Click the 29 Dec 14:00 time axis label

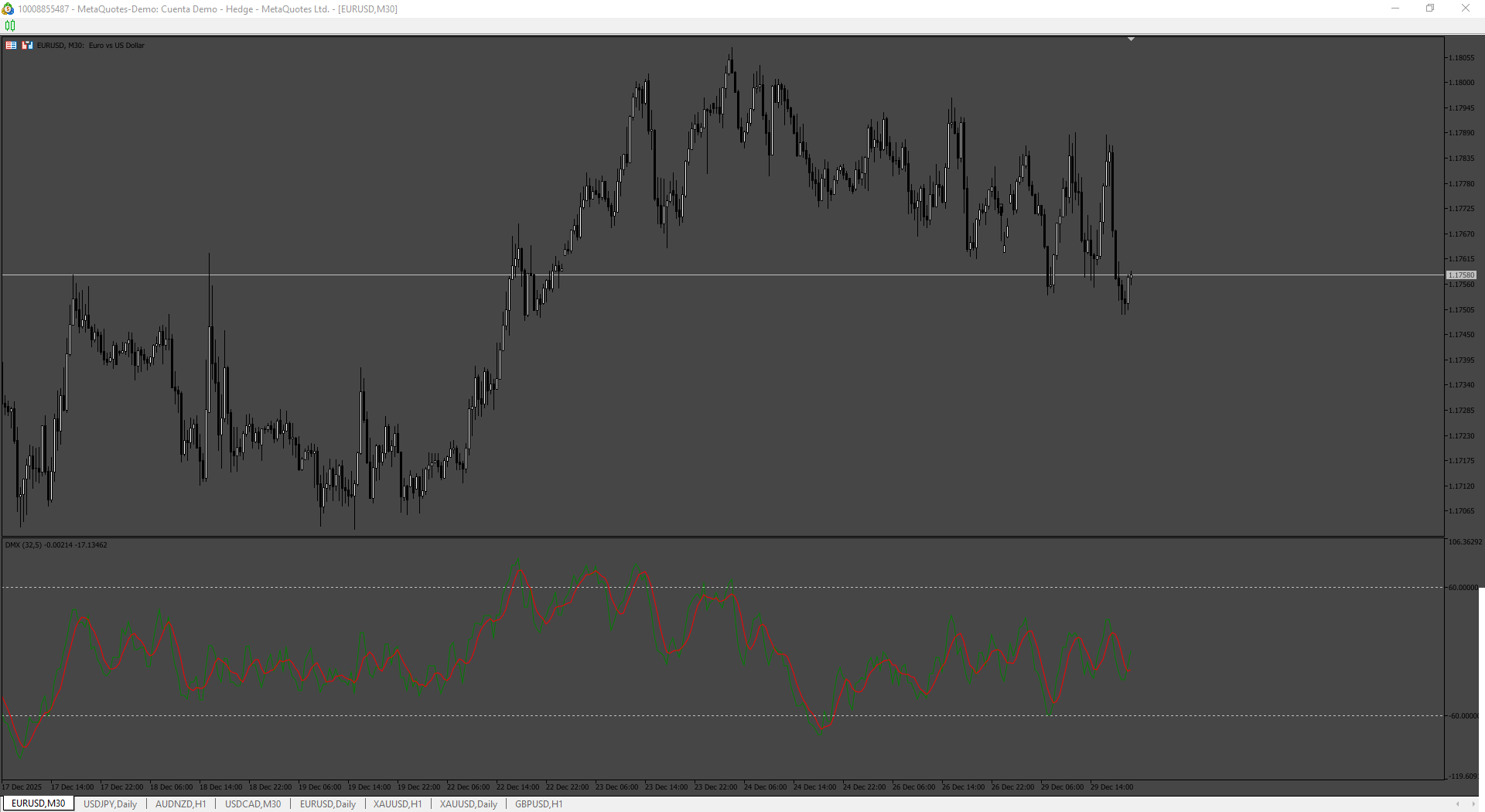[x=1111, y=787]
